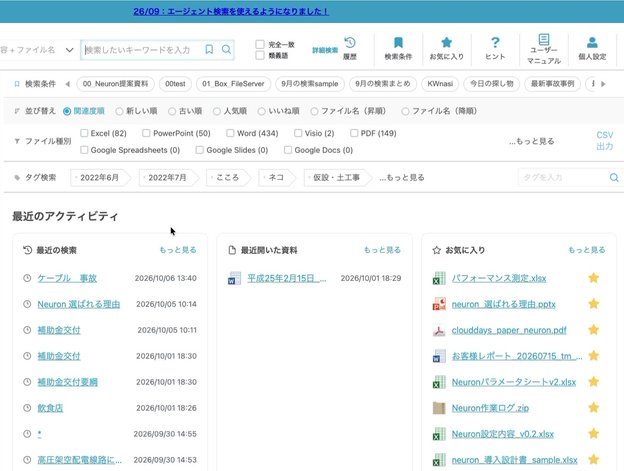Select the 仮設・土工事 tag

pyautogui.click(x=336, y=177)
